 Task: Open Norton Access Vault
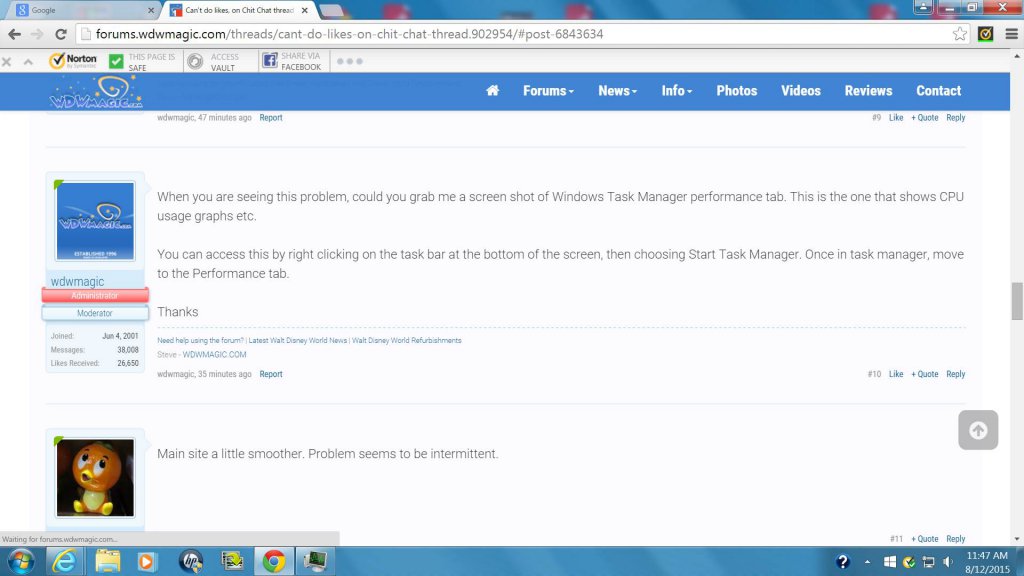tap(214, 62)
